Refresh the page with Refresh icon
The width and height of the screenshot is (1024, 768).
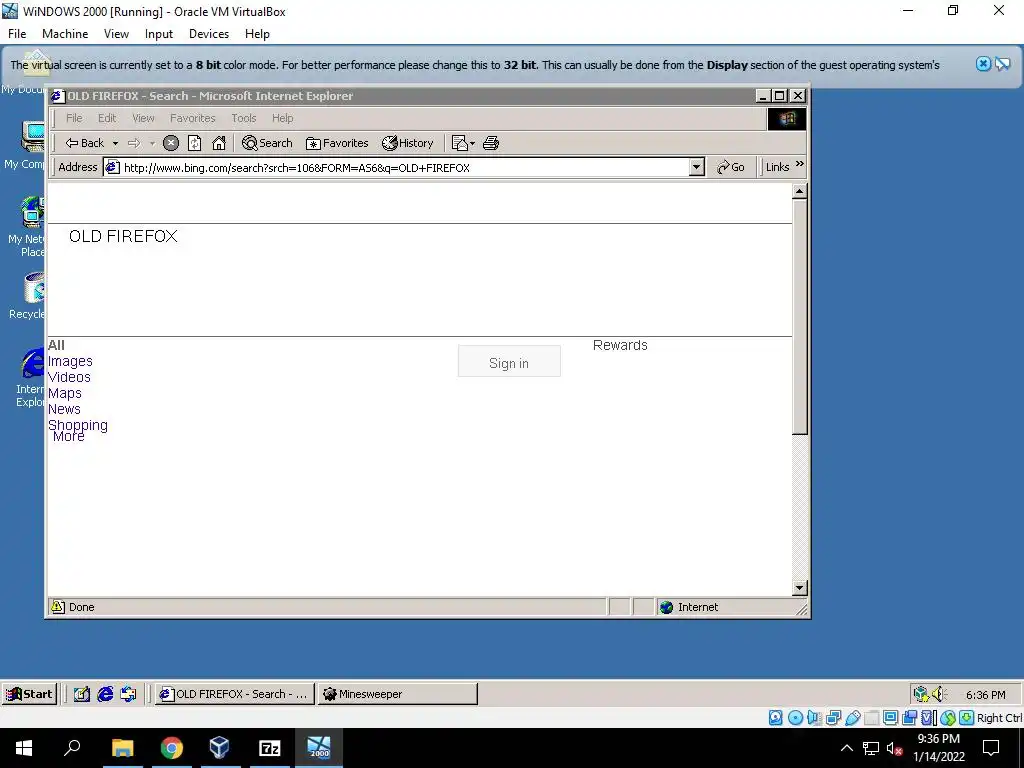click(x=195, y=143)
